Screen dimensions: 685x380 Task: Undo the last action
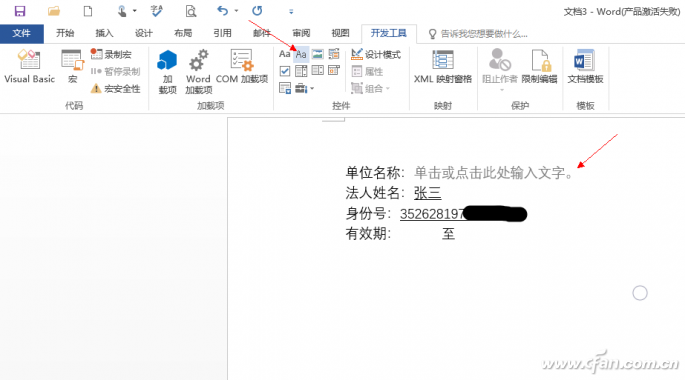pos(222,11)
